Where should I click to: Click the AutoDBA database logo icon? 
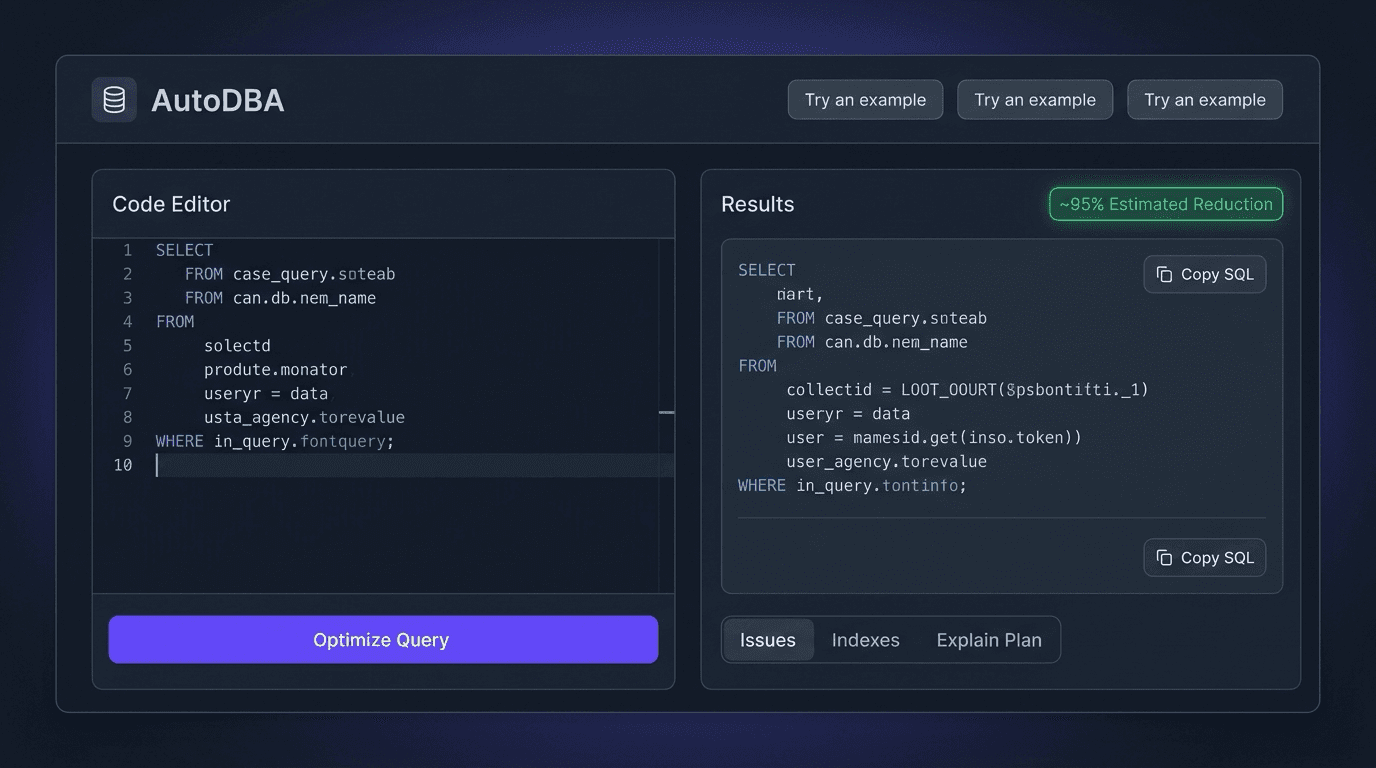[x=114, y=100]
